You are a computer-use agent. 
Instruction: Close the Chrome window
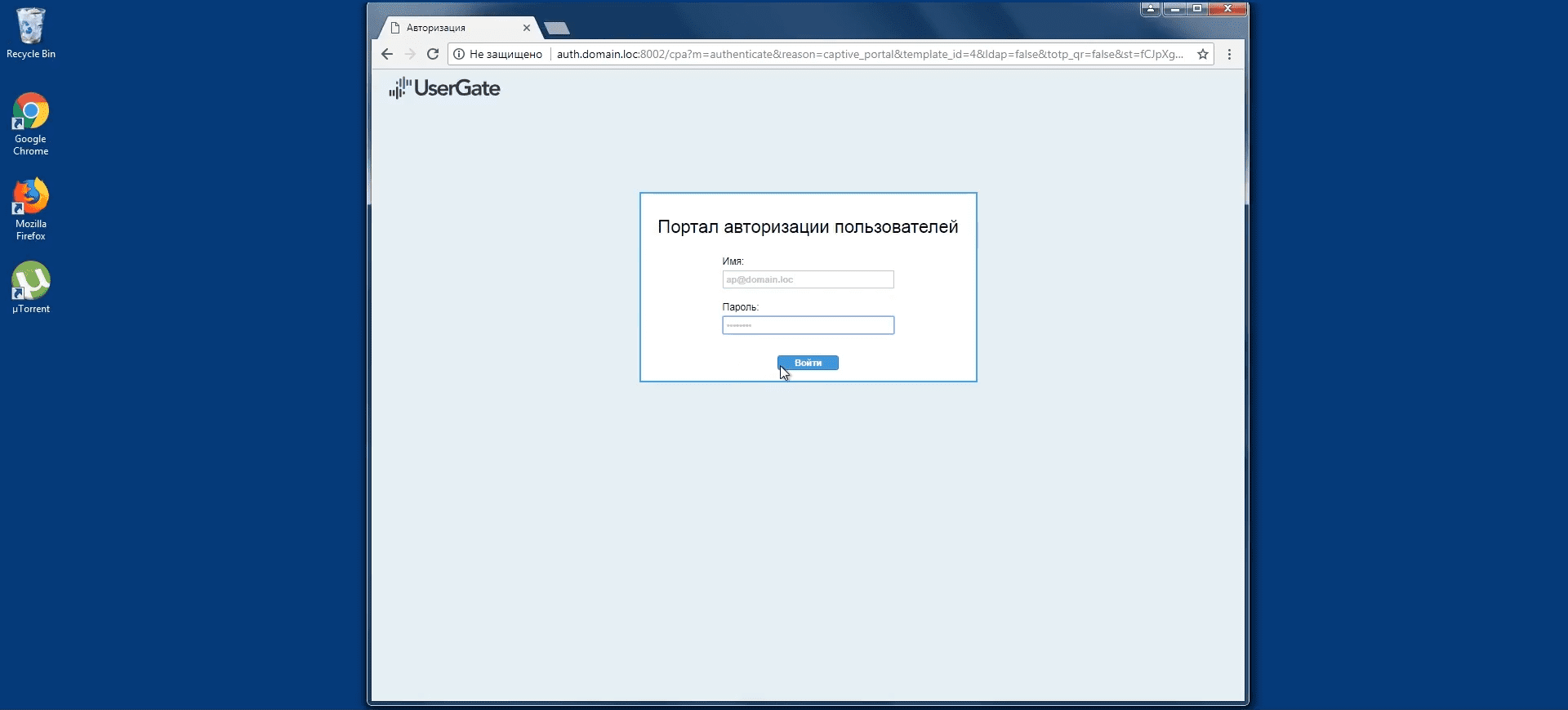(x=1227, y=9)
